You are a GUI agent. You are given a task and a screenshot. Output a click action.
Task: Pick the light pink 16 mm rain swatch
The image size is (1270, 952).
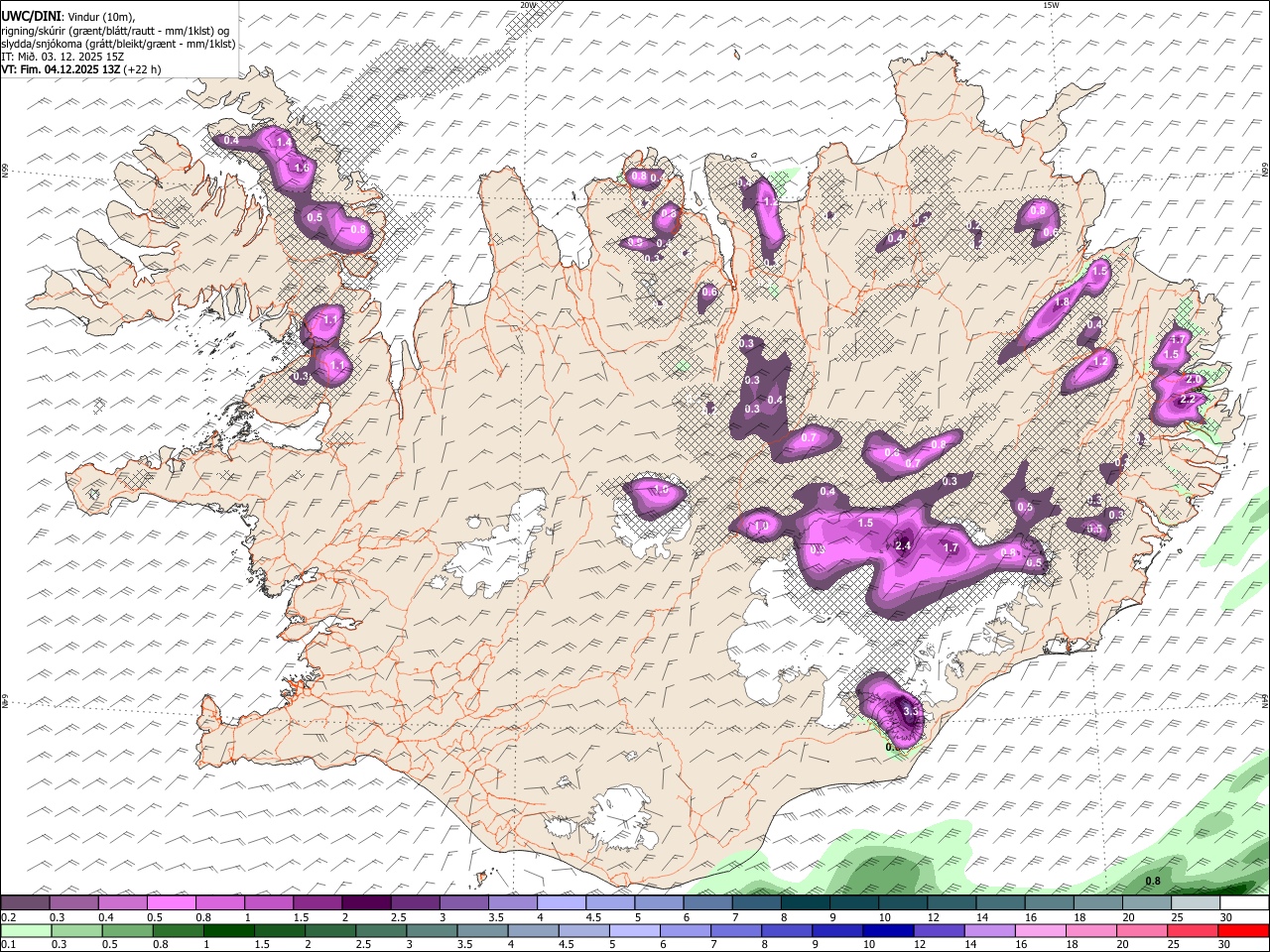1041,930
